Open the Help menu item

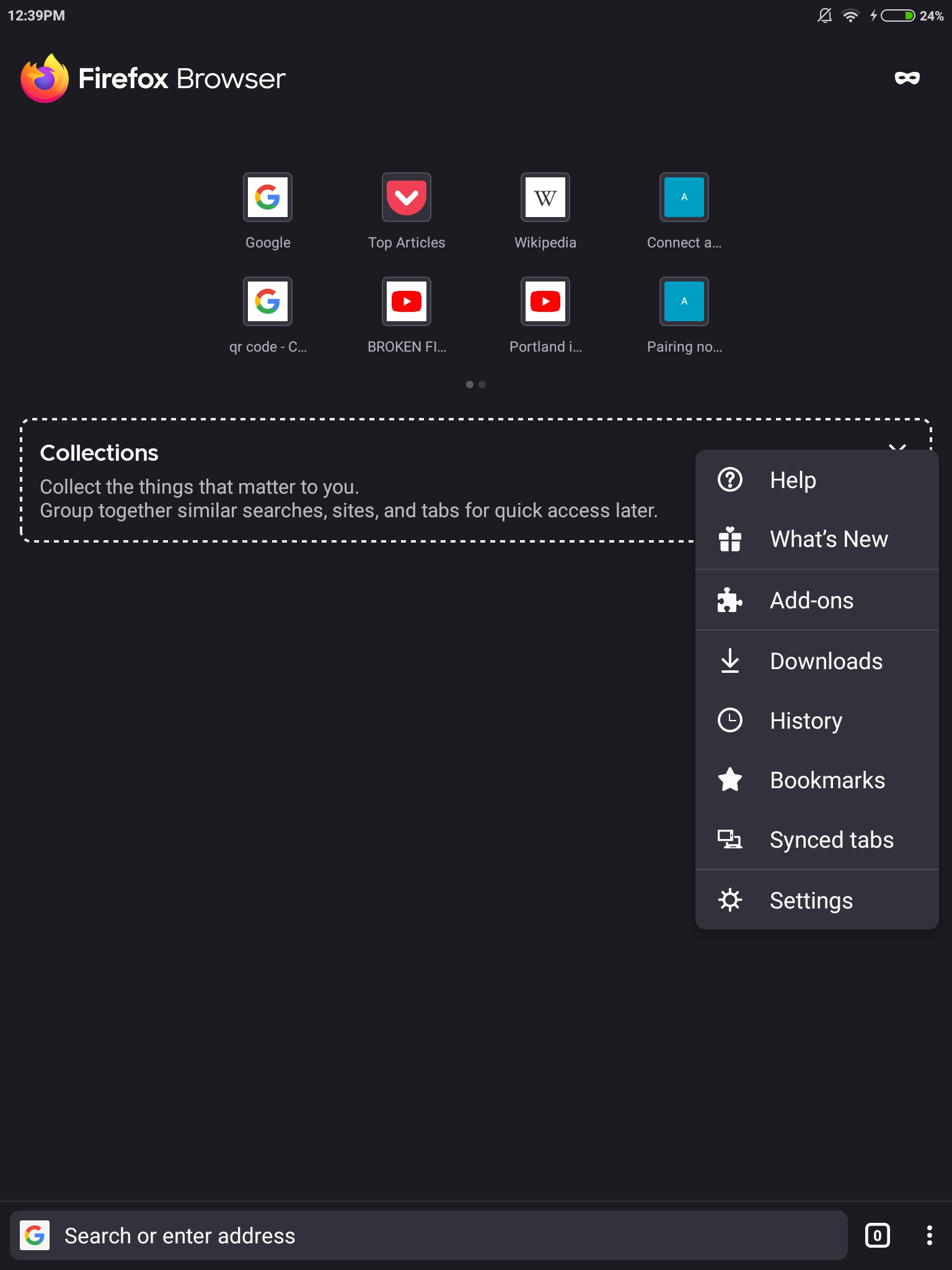792,479
